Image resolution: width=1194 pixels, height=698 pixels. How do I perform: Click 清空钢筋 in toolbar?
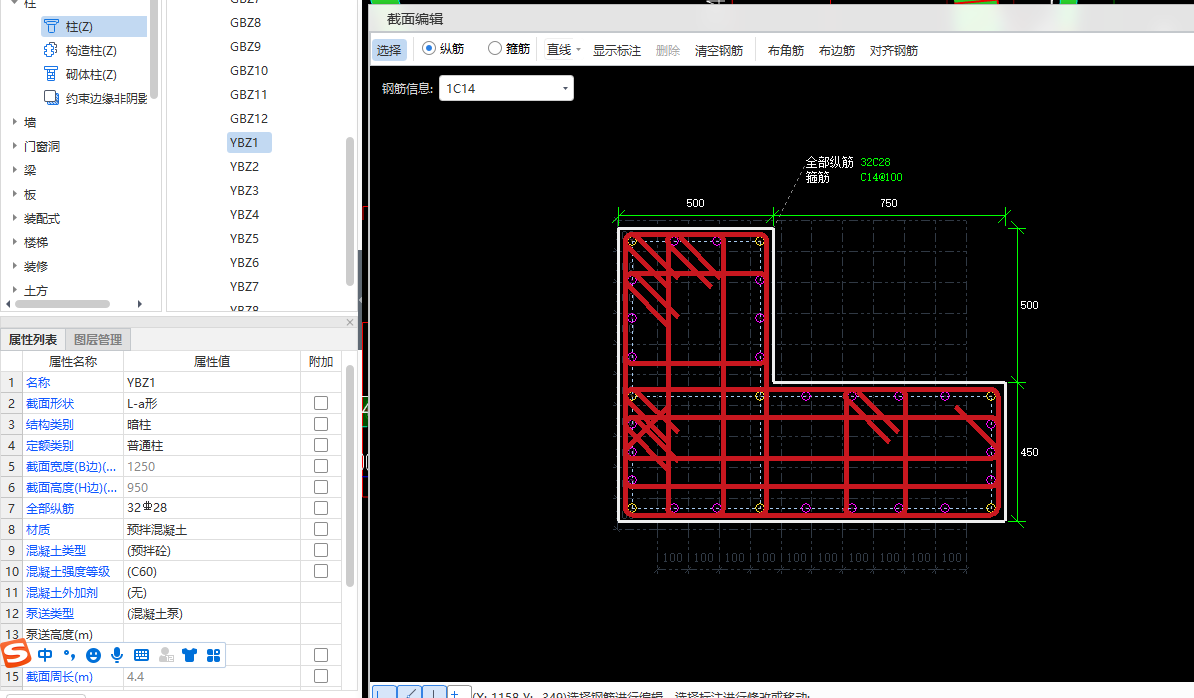pos(719,50)
